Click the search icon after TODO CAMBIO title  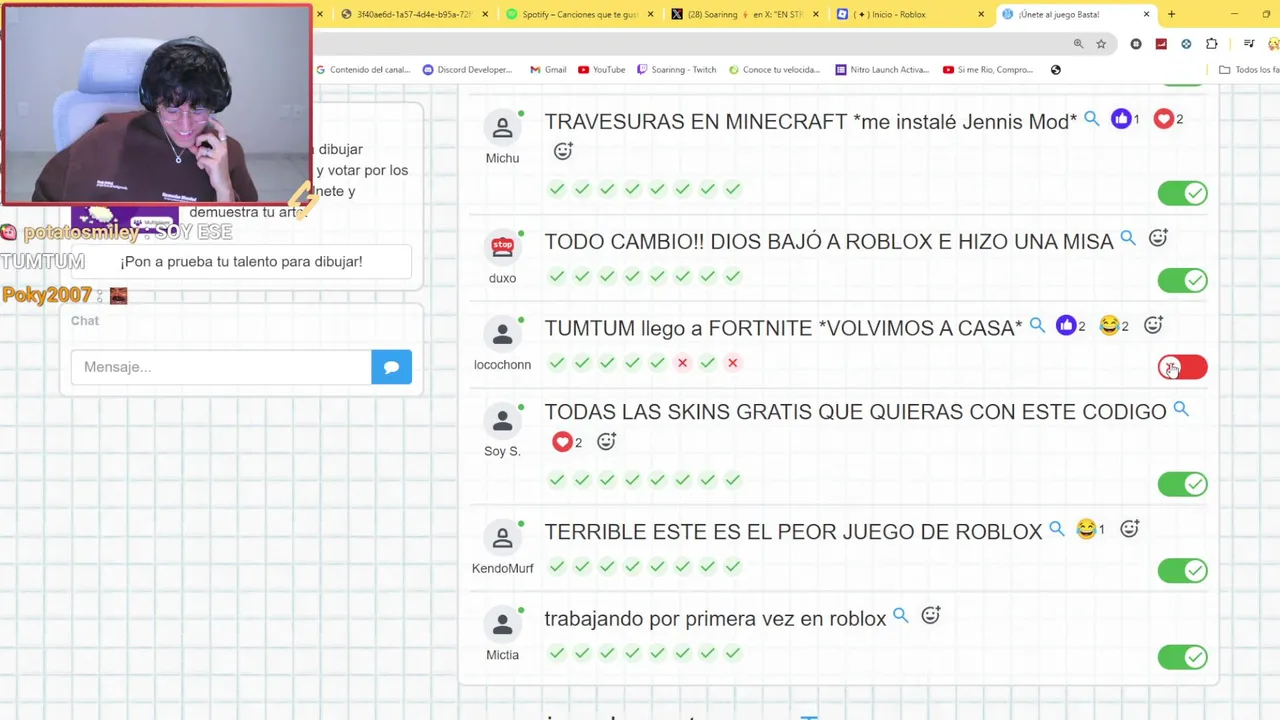click(x=1128, y=239)
